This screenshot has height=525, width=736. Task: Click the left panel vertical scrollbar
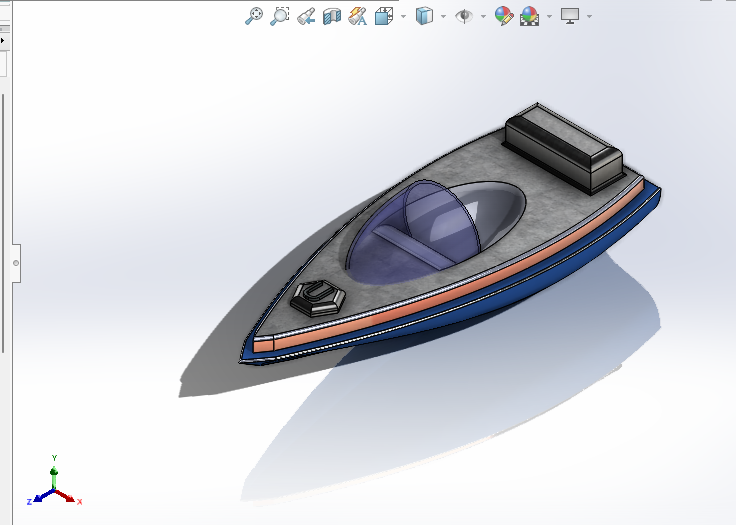click(x=3, y=223)
